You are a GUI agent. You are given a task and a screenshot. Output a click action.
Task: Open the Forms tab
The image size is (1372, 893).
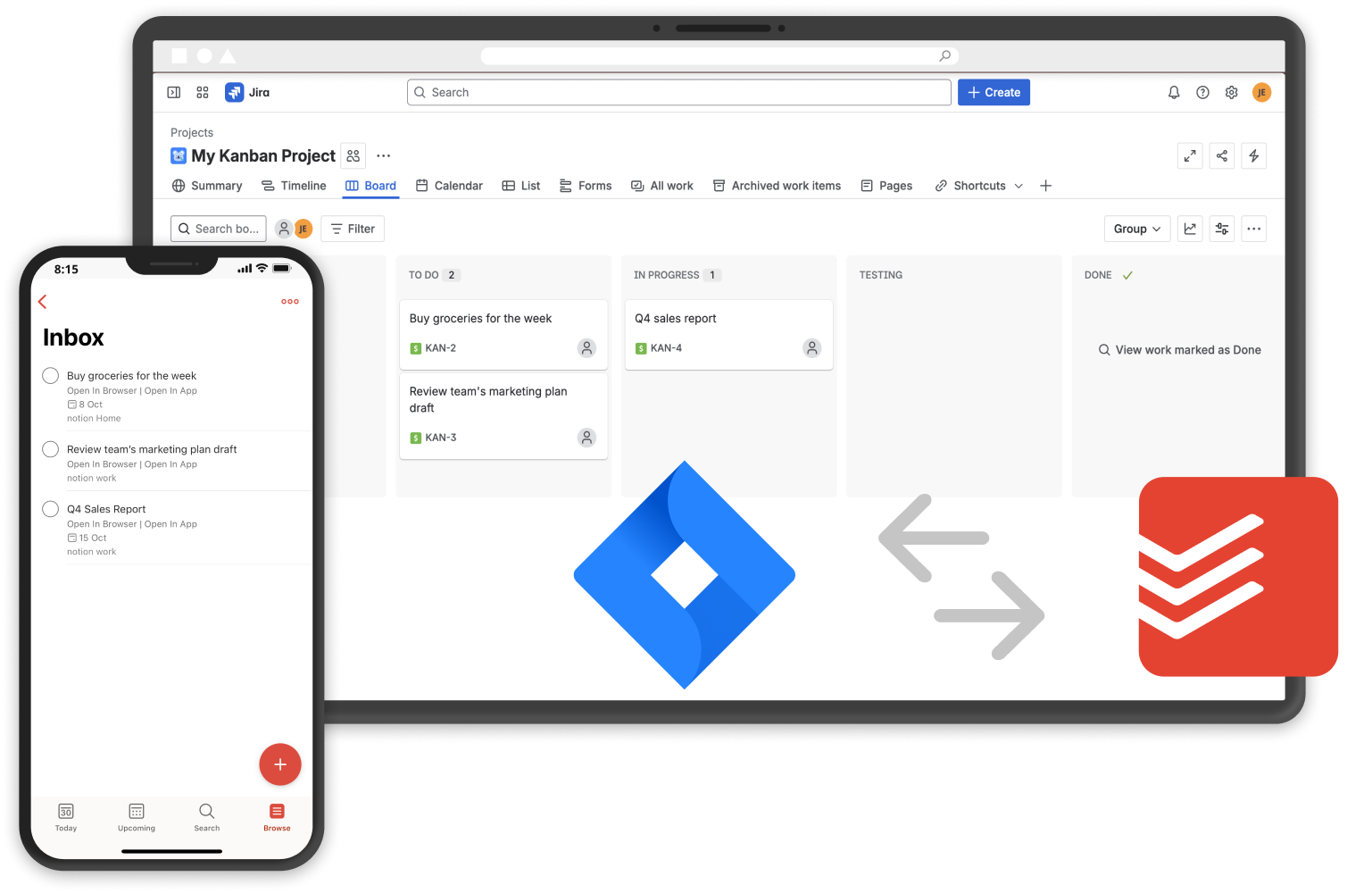tap(586, 186)
